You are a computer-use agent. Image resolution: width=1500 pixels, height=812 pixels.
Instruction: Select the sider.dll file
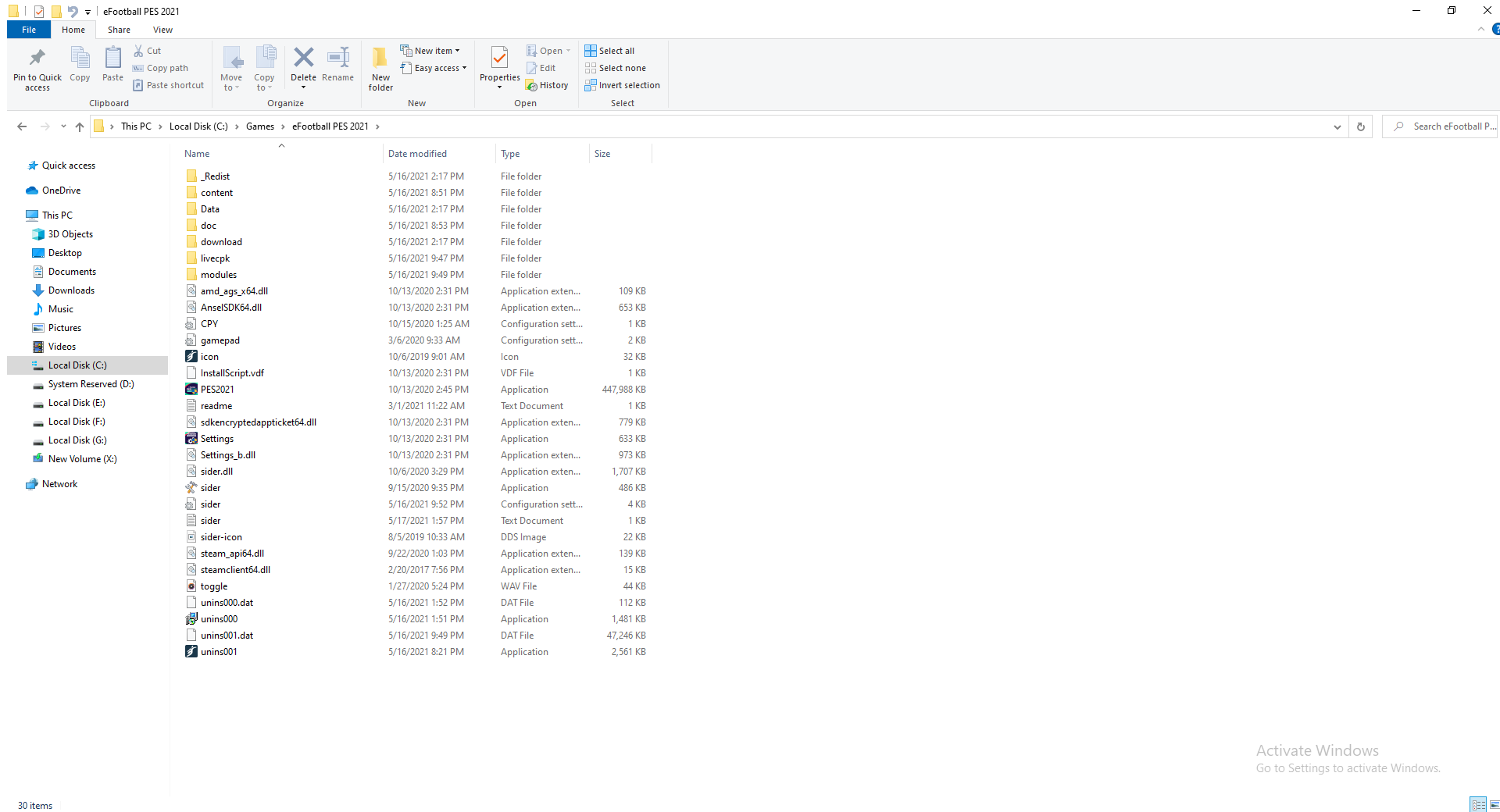[209, 472]
